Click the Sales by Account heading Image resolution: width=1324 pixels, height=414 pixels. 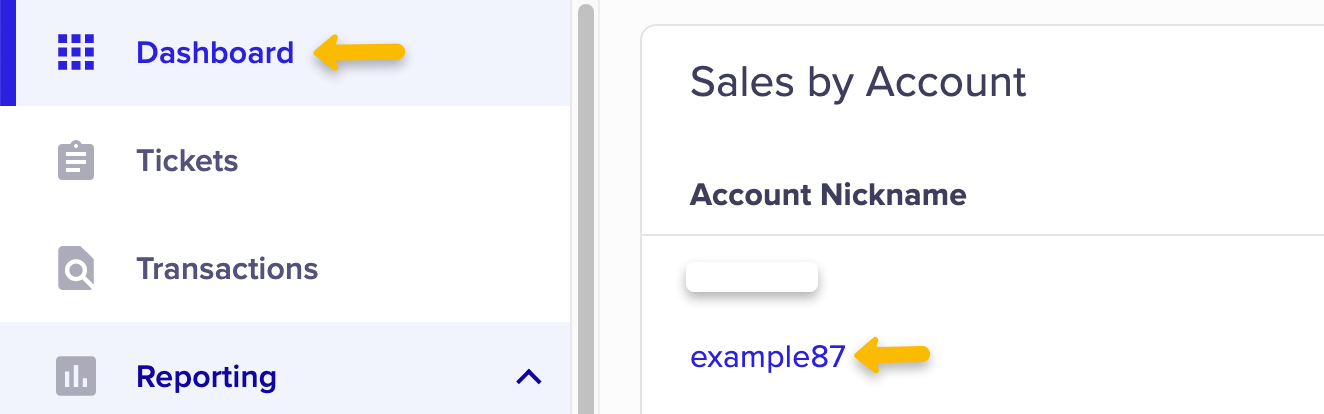tap(858, 82)
